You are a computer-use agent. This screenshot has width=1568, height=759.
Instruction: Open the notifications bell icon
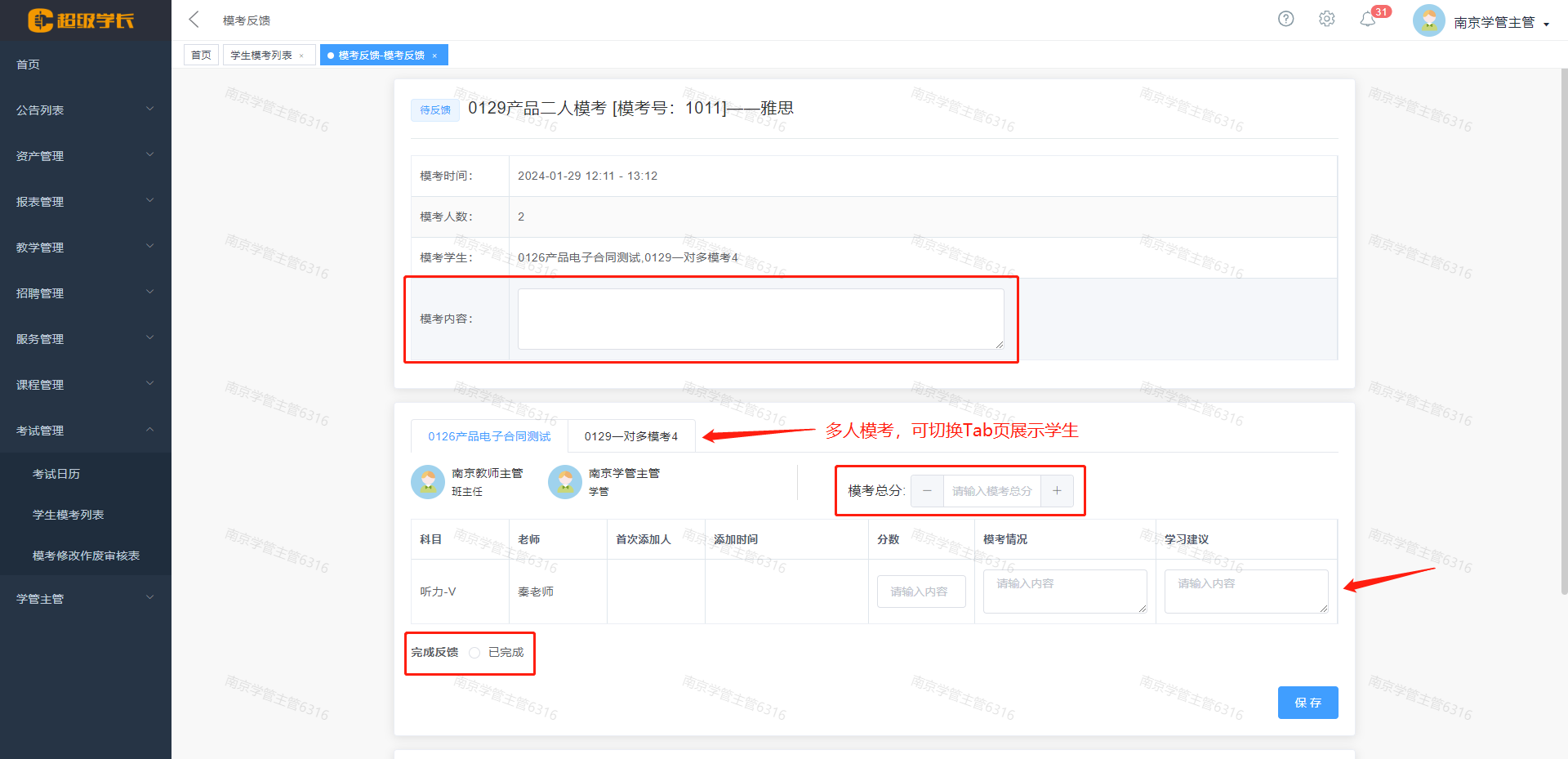1368,20
